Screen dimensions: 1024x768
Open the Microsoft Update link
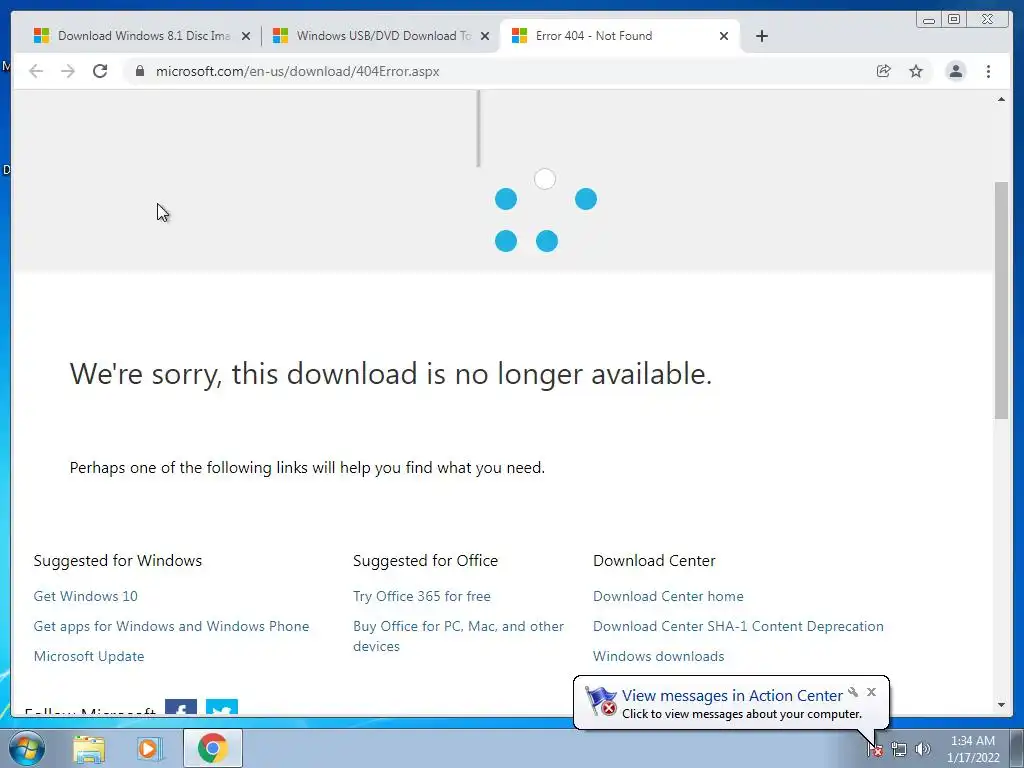tap(89, 656)
